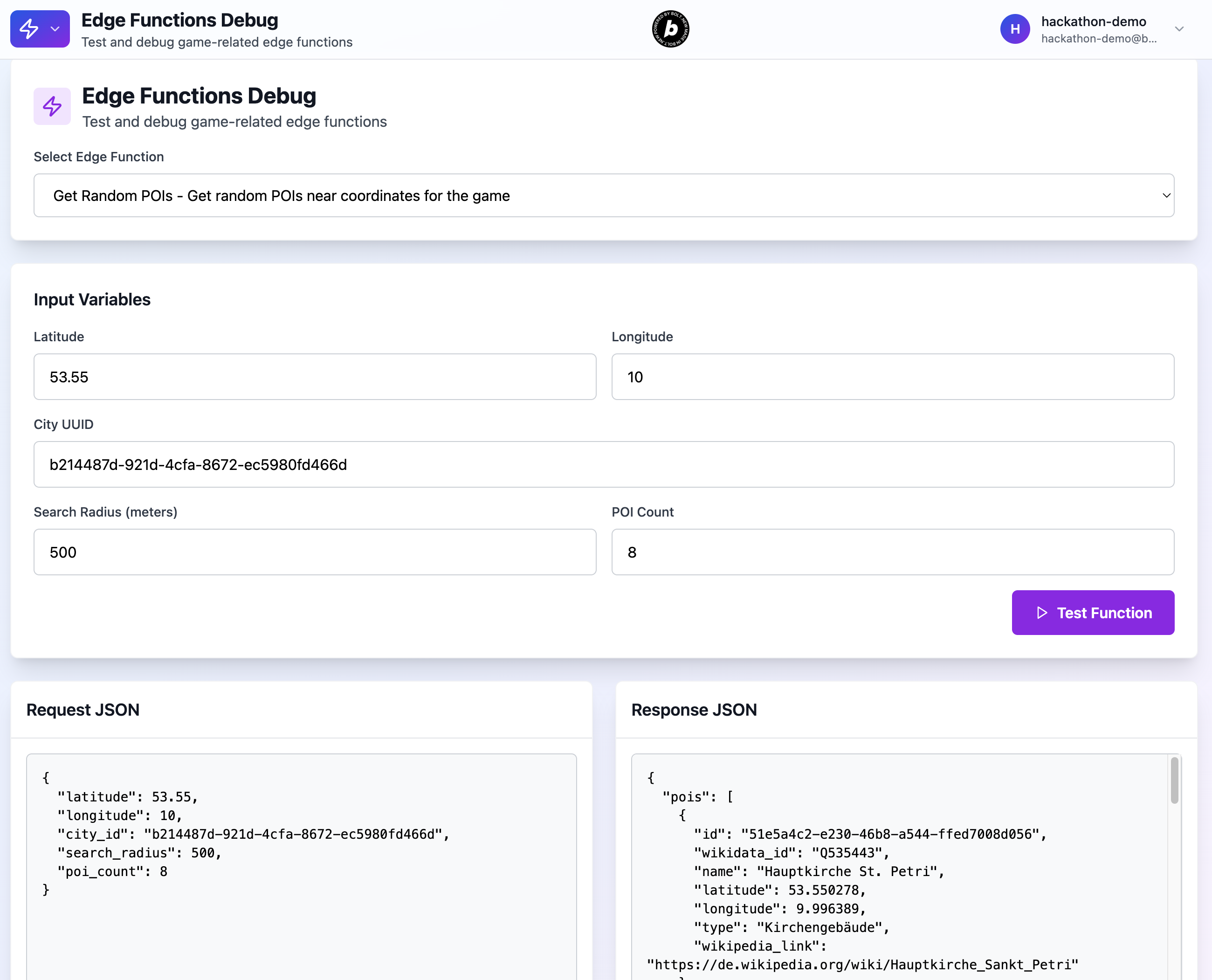Select the Search Radius meters field
This screenshot has width=1212, height=980.
pyautogui.click(x=315, y=552)
